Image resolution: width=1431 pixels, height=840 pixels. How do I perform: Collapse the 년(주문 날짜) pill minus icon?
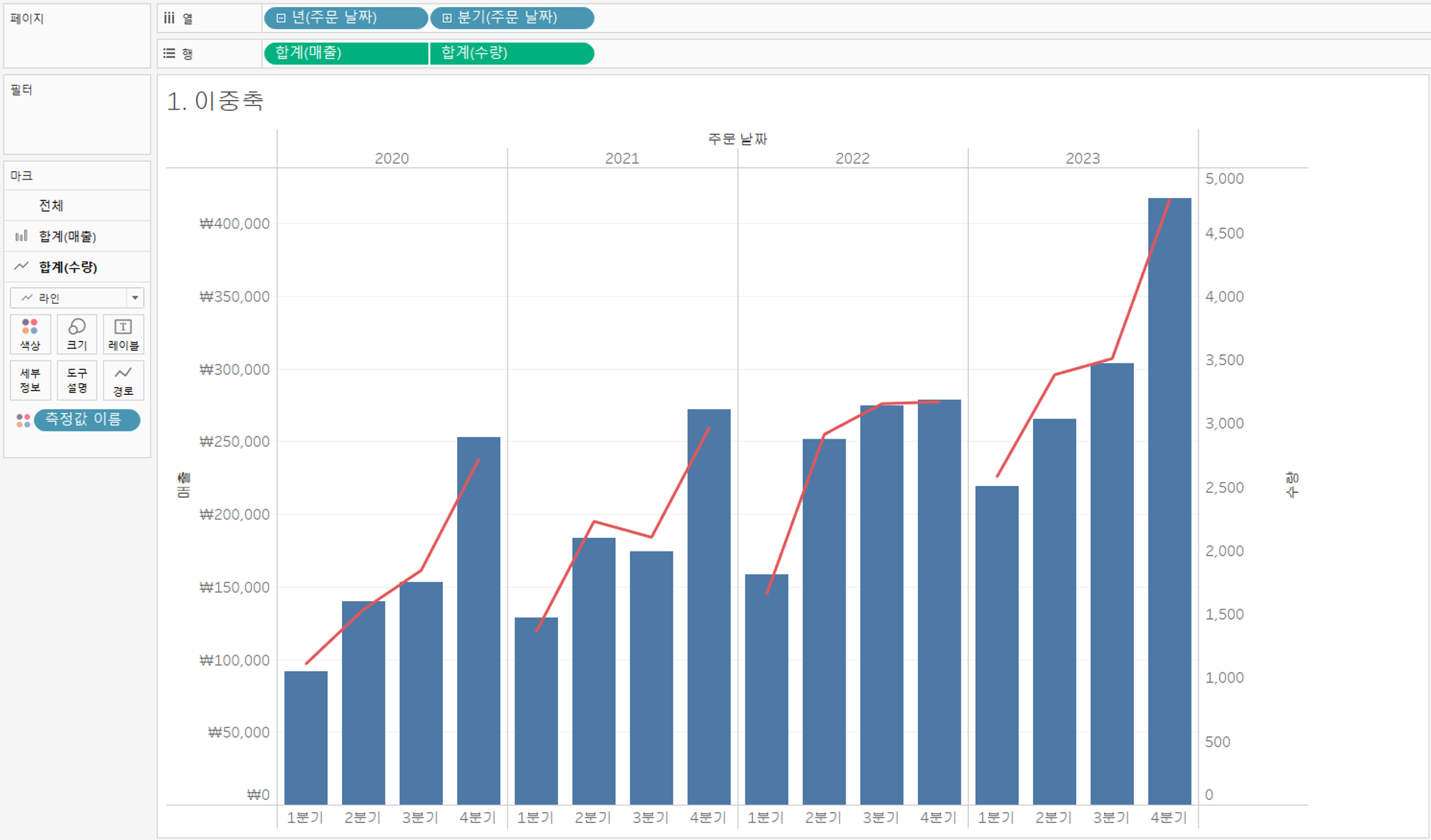click(x=280, y=18)
